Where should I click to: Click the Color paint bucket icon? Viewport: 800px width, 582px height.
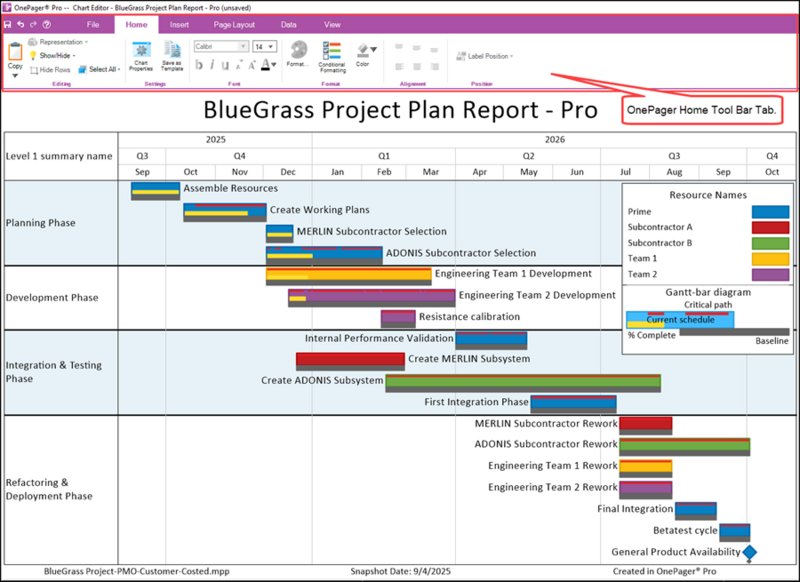[x=362, y=50]
